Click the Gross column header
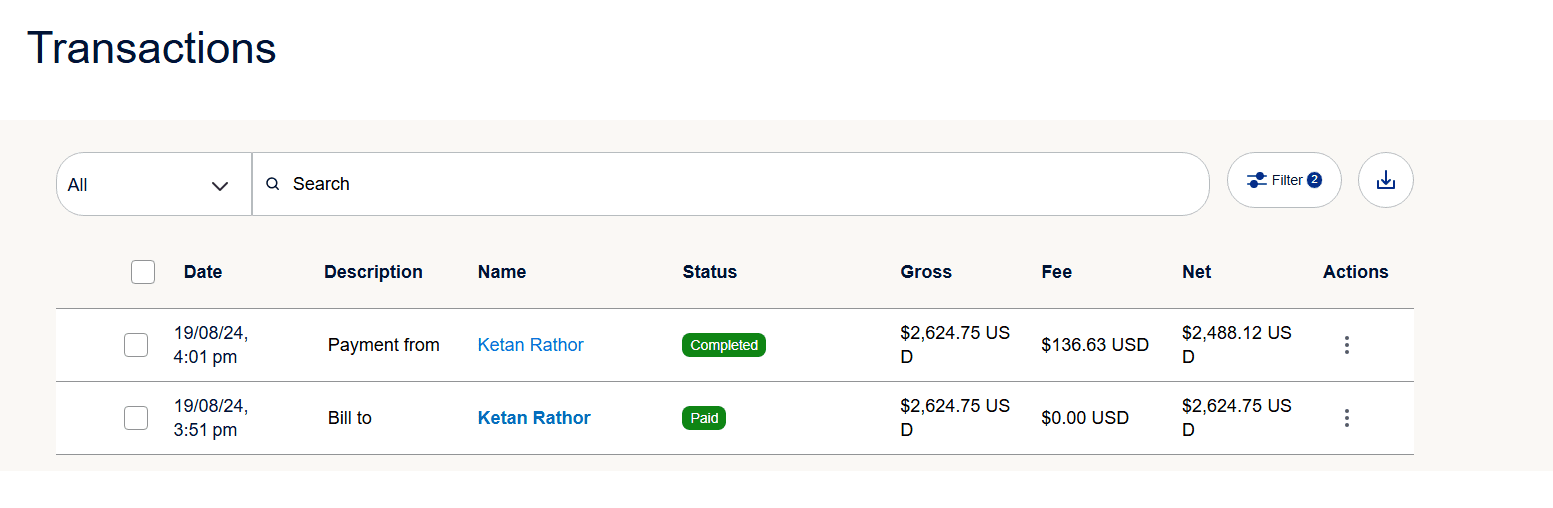This screenshot has width=1553, height=508. (926, 272)
